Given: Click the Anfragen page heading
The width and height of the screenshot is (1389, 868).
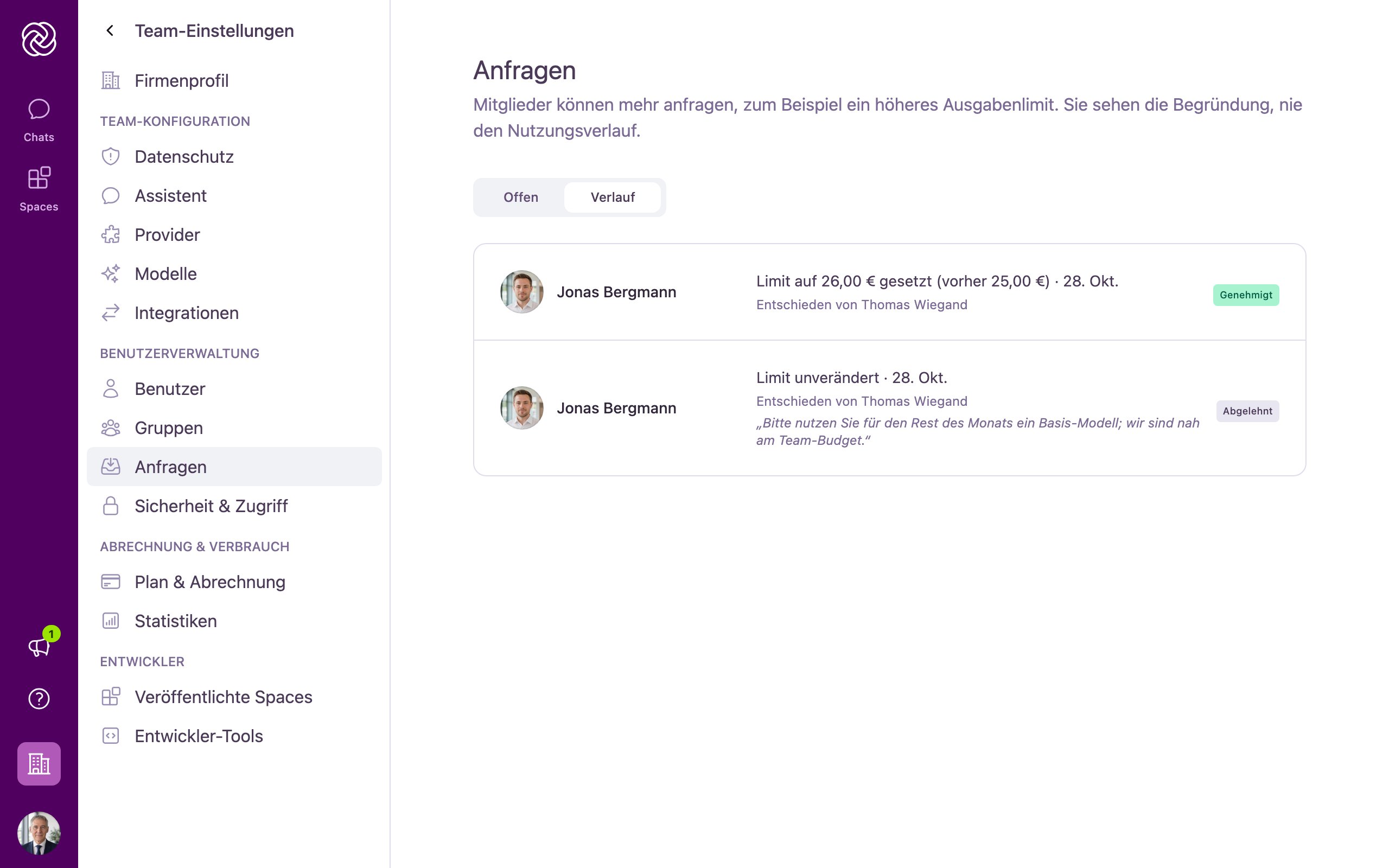Looking at the screenshot, I should 525,70.
